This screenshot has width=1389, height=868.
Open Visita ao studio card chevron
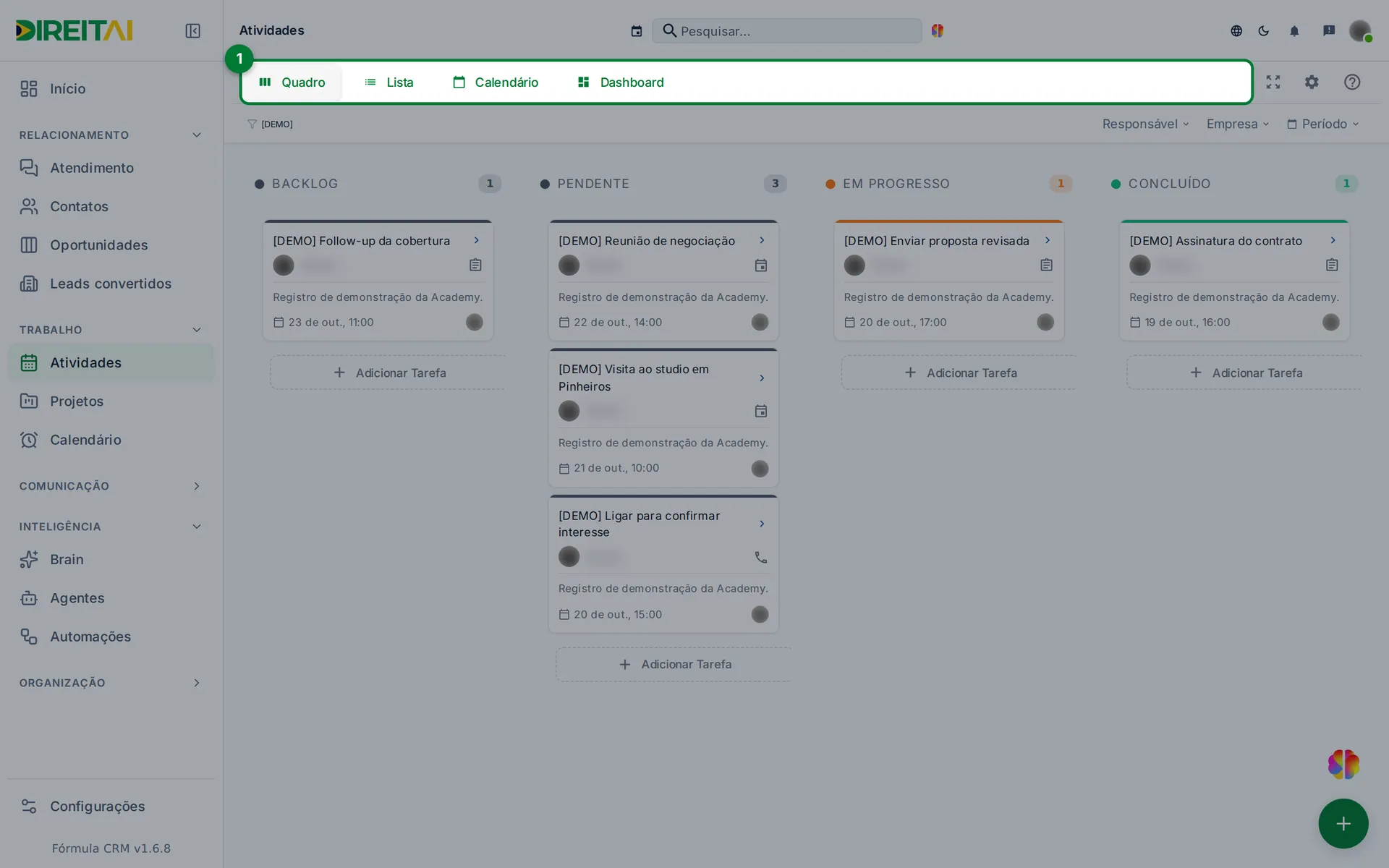(x=762, y=378)
